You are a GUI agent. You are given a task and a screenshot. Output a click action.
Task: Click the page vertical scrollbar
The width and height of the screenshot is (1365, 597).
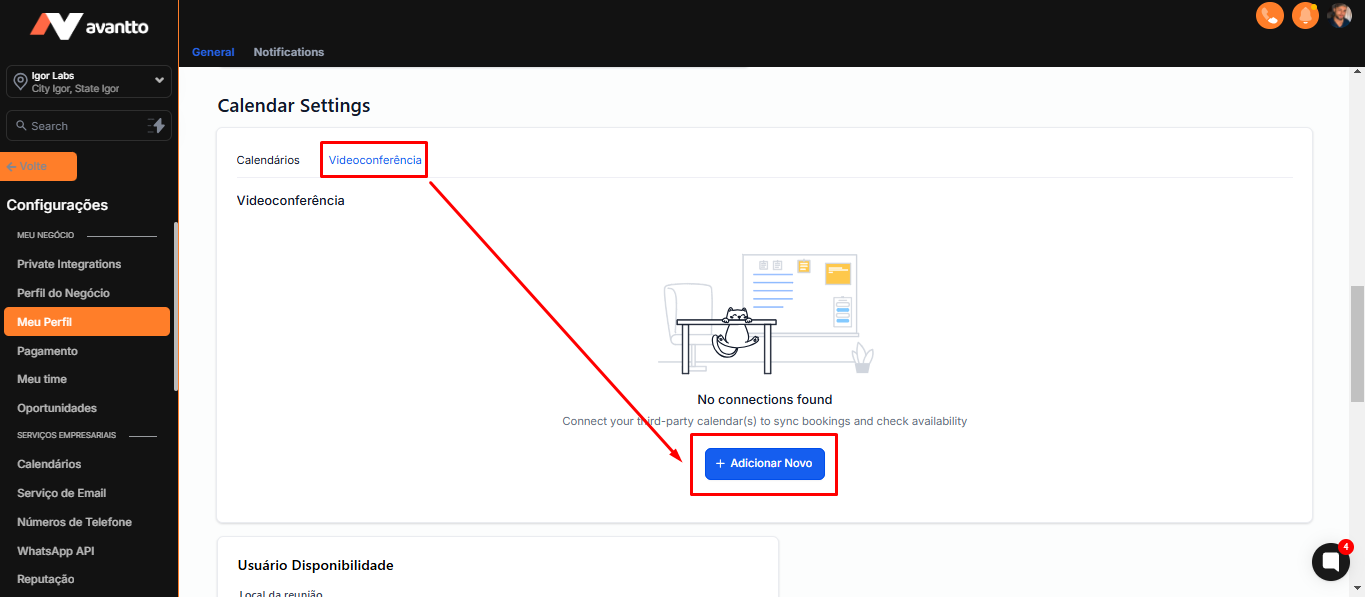point(1357,340)
